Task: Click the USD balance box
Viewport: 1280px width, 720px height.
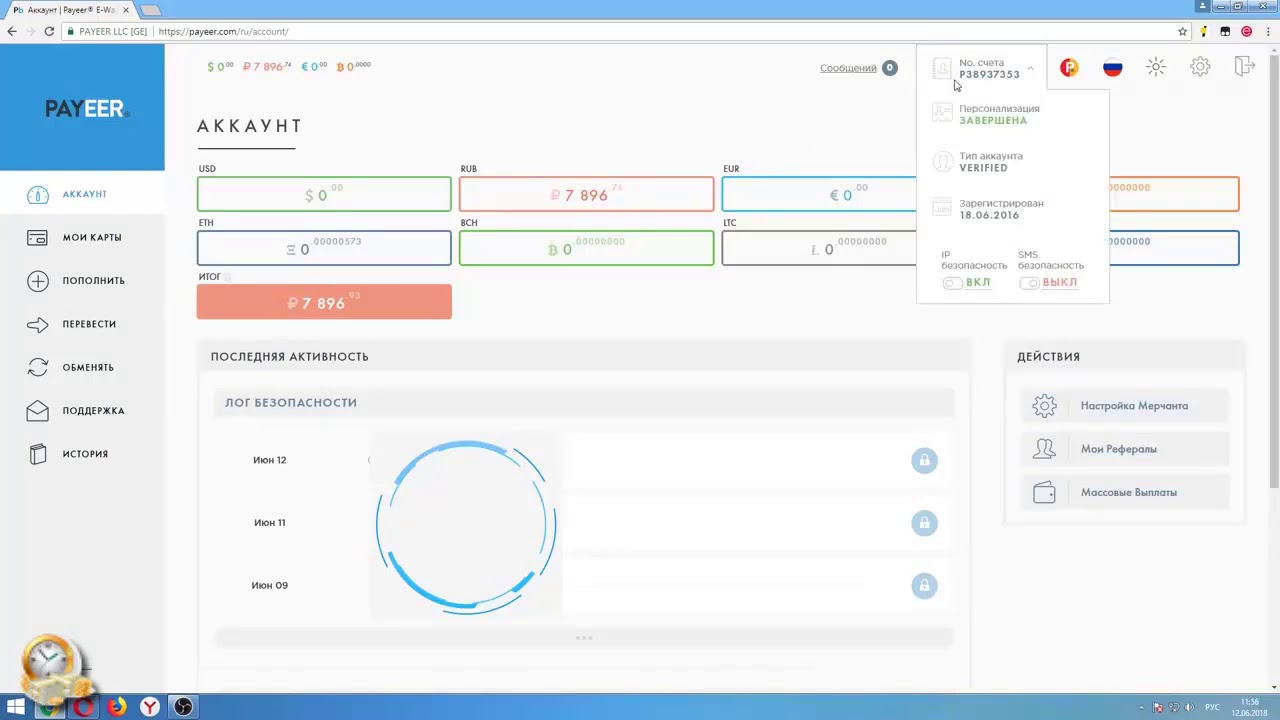Action: pos(324,194)
